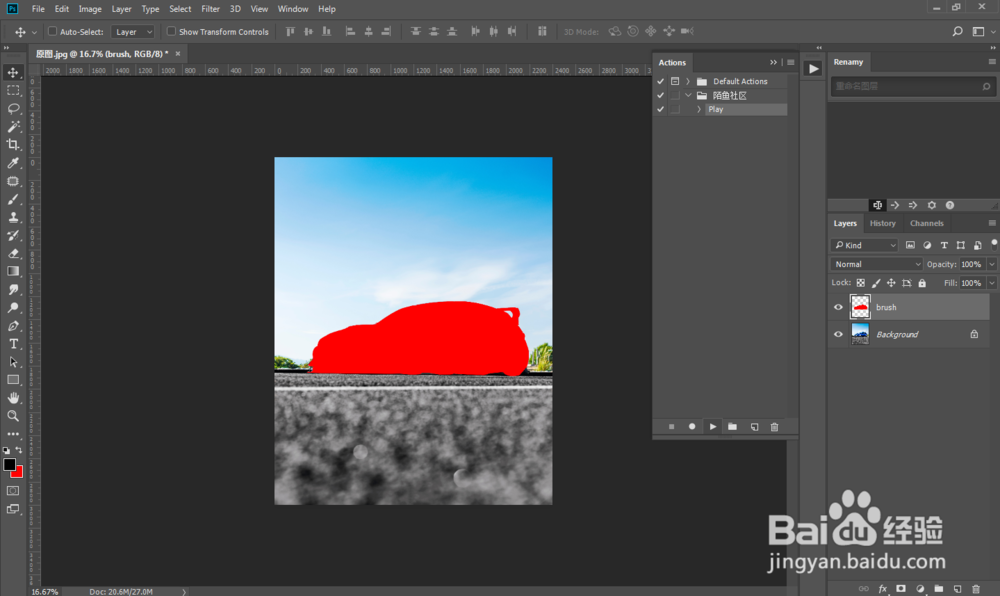Image resolution: width=1000 pixels, height=596 pixels.
Task: Select the Move tool
Action: 13,73
